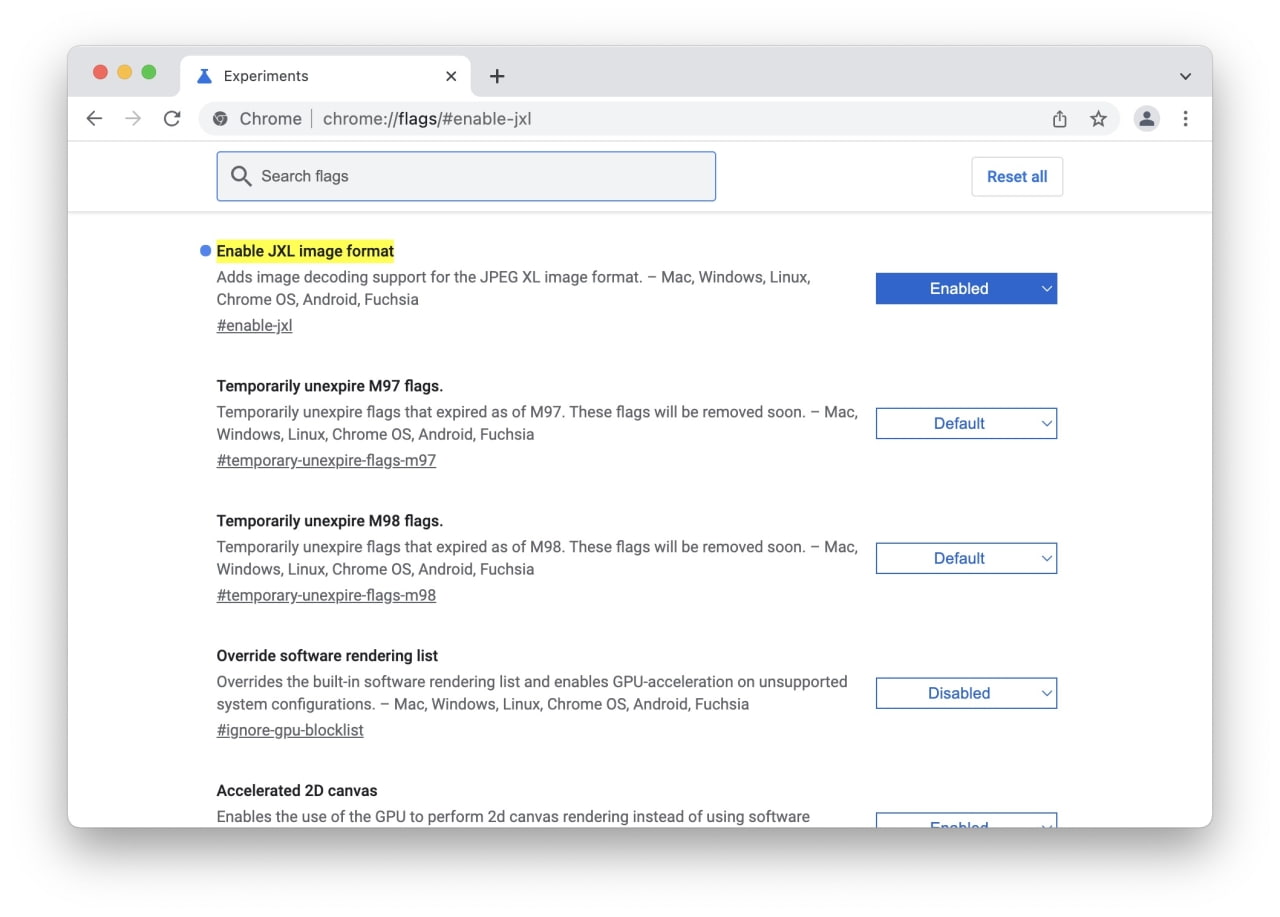Reload the flags page
1280x917 pixels.
pyautogui.click(x=172, y=119)
